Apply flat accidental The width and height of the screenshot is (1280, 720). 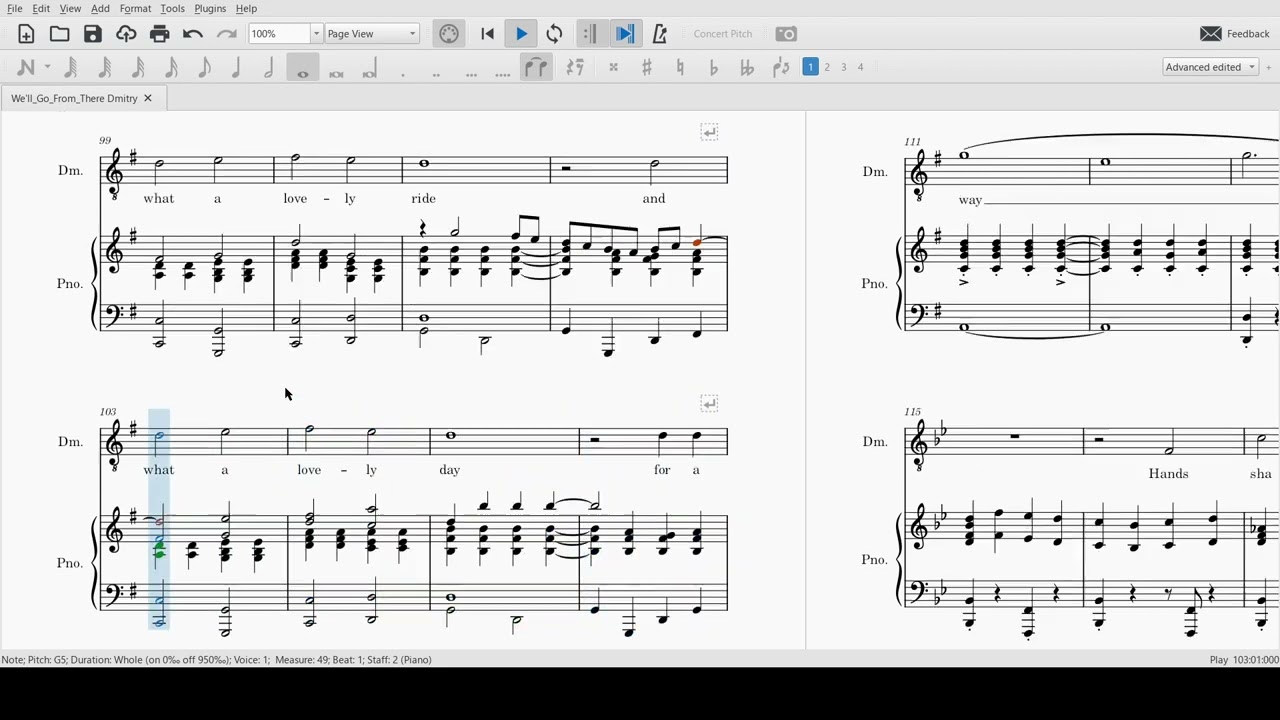(x=713, y=67)
